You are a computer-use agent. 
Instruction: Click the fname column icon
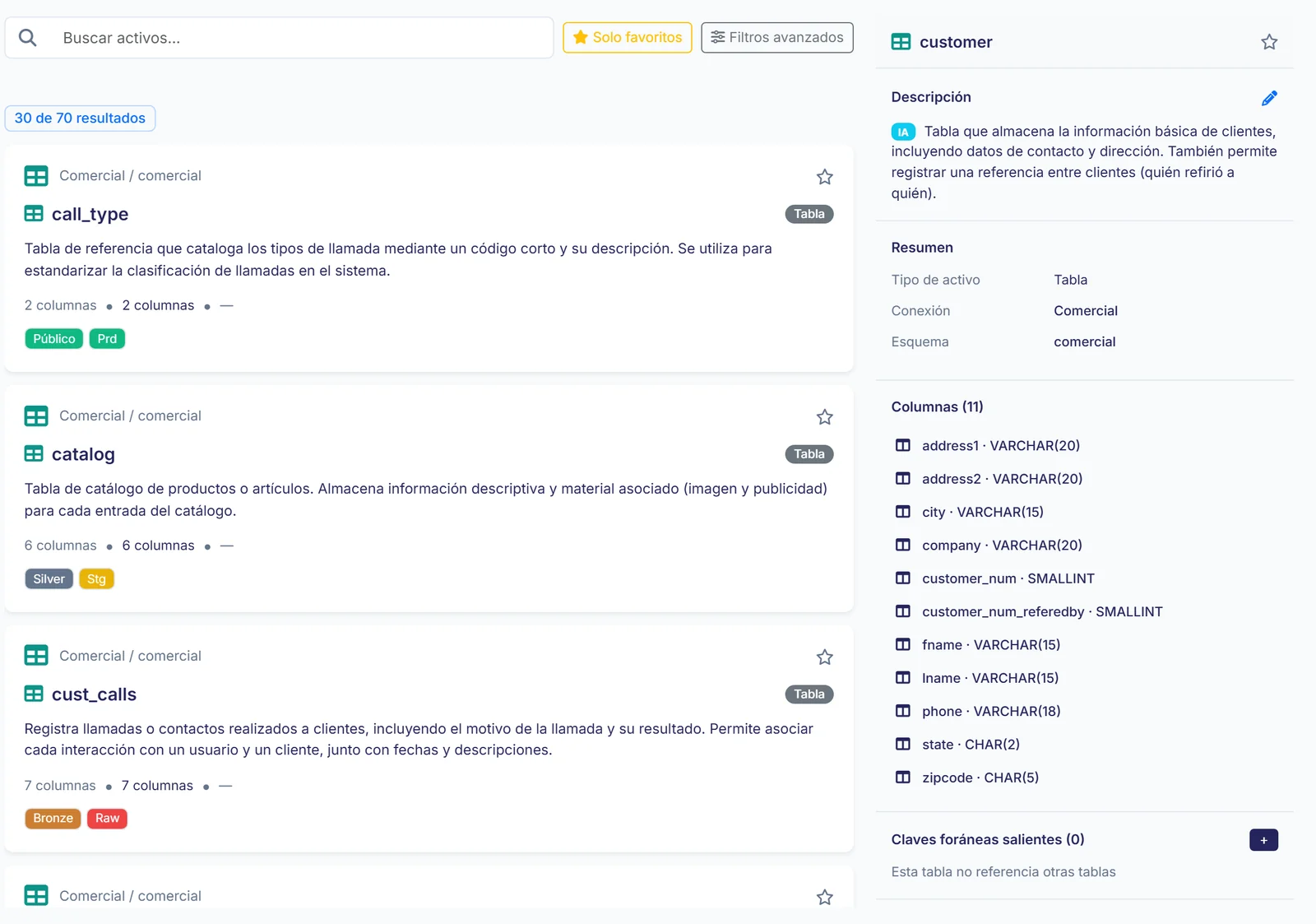(x=903, y=644)
